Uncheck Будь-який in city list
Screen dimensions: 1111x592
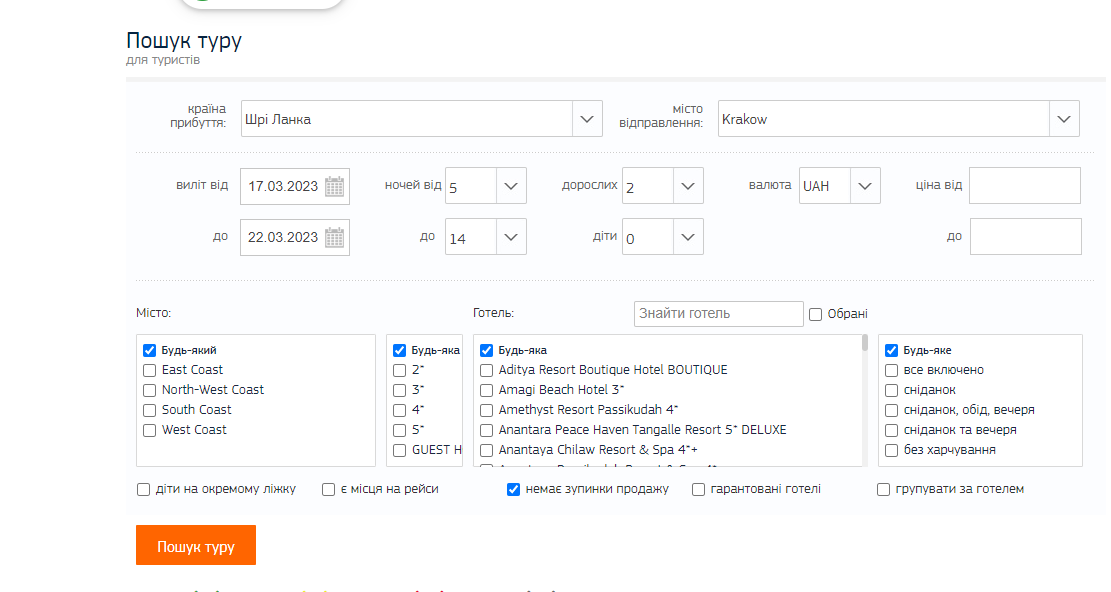click(150, 351)
